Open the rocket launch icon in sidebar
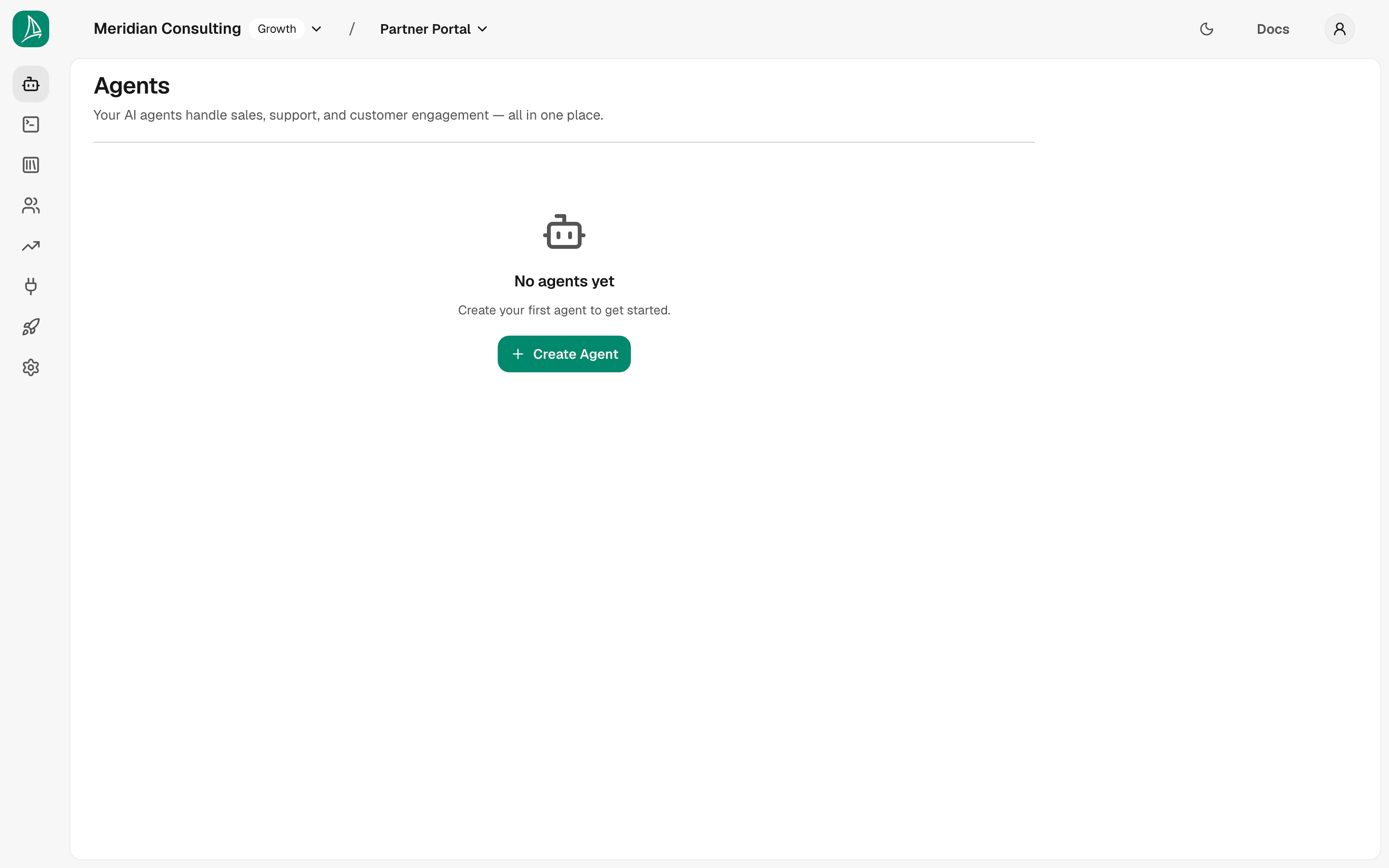 pos(31,327)
